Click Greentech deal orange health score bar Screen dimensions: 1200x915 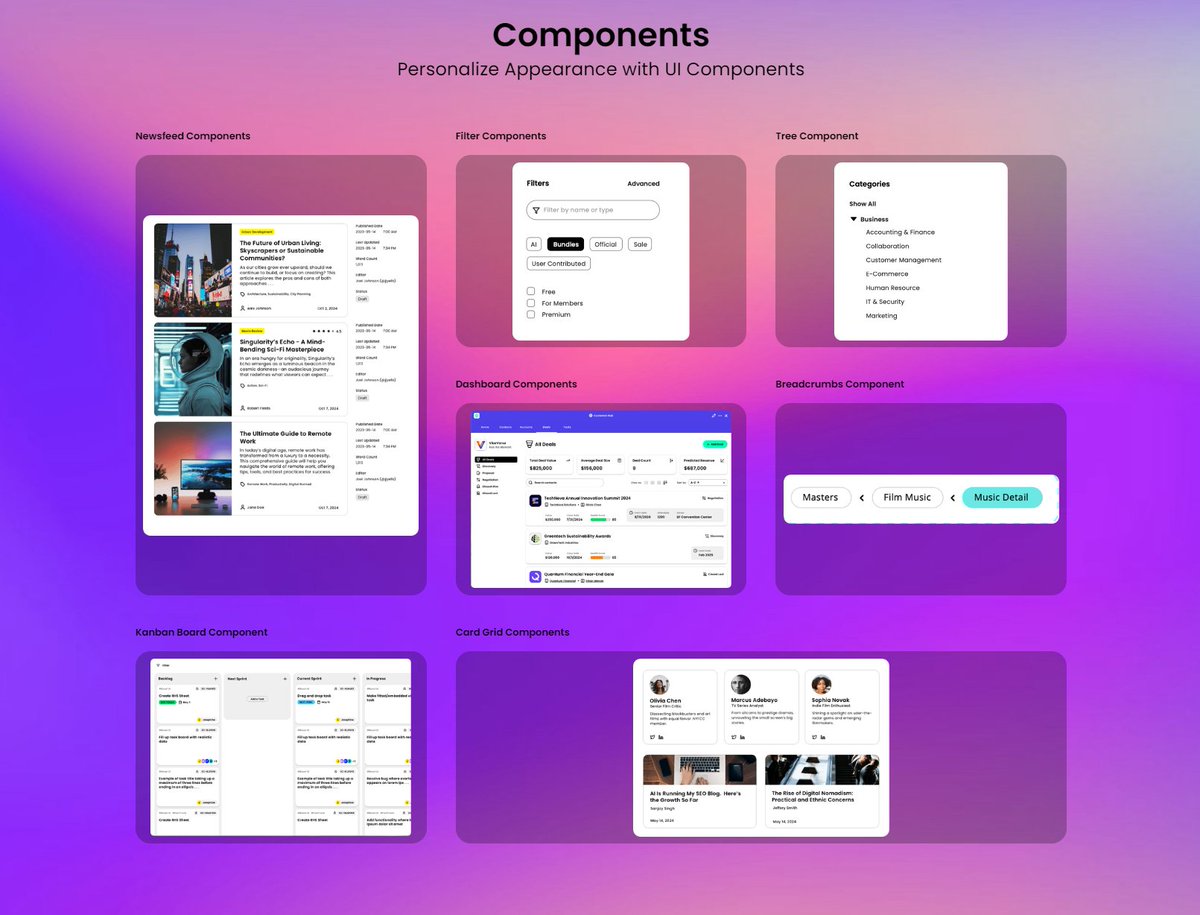point(600,558)
